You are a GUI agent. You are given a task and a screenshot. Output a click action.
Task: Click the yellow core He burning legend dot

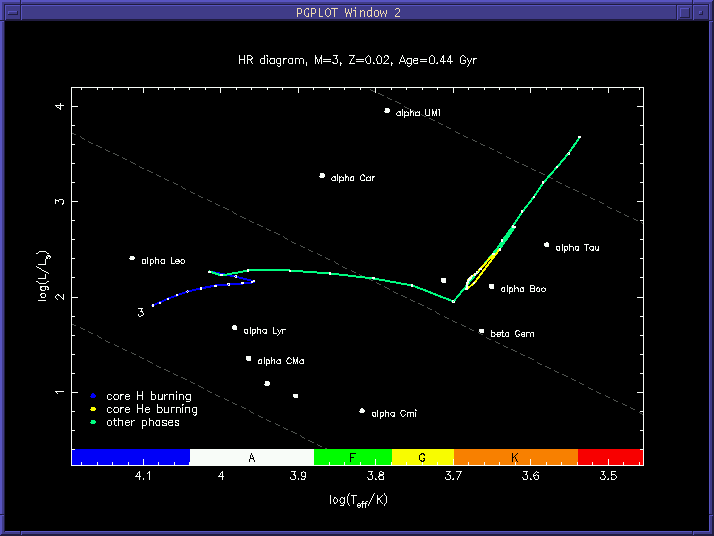tap(93, 409)
